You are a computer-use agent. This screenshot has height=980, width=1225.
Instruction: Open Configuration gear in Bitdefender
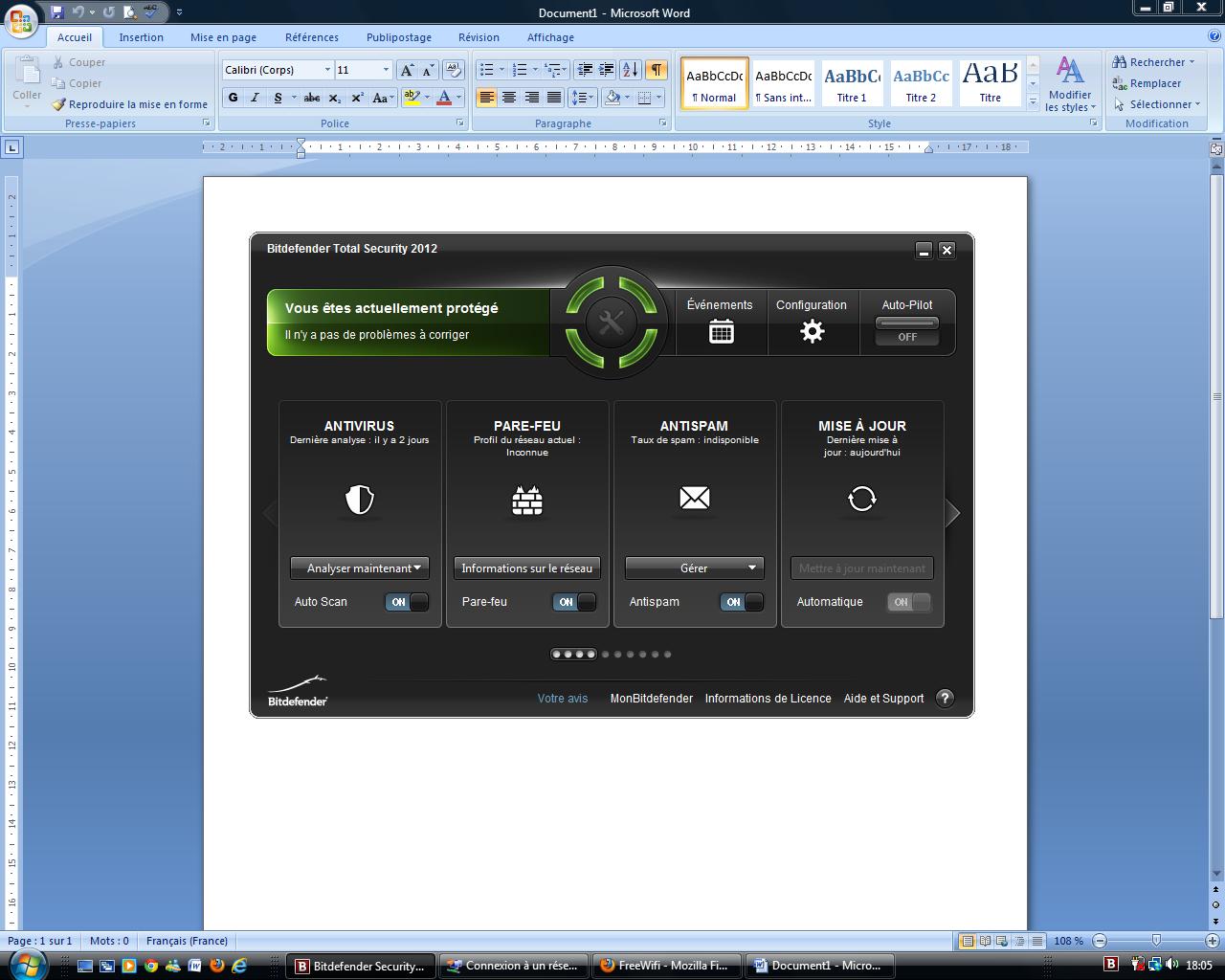[813, 332]
